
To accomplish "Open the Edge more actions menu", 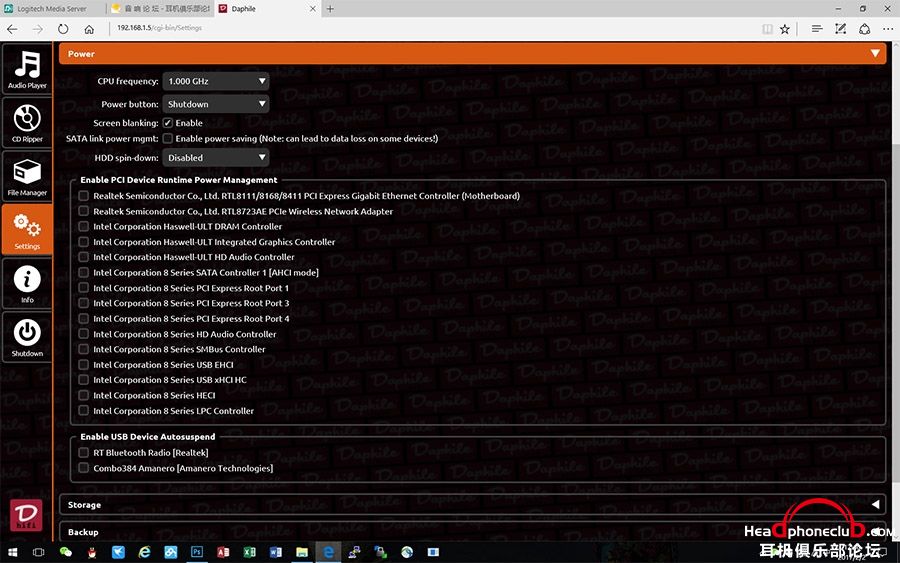I will [888, 29].
